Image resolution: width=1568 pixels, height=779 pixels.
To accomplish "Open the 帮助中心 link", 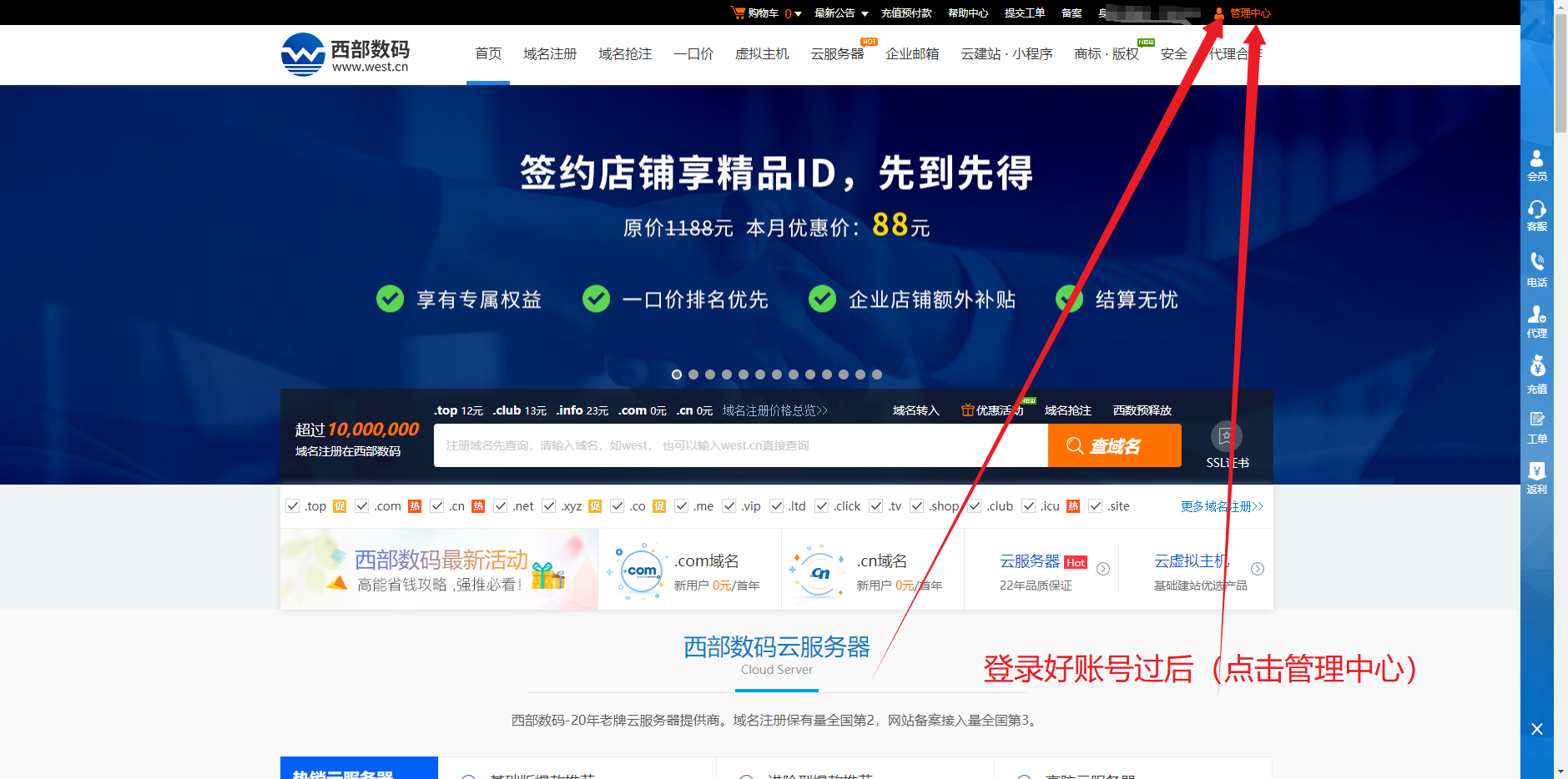I will 968,13.
